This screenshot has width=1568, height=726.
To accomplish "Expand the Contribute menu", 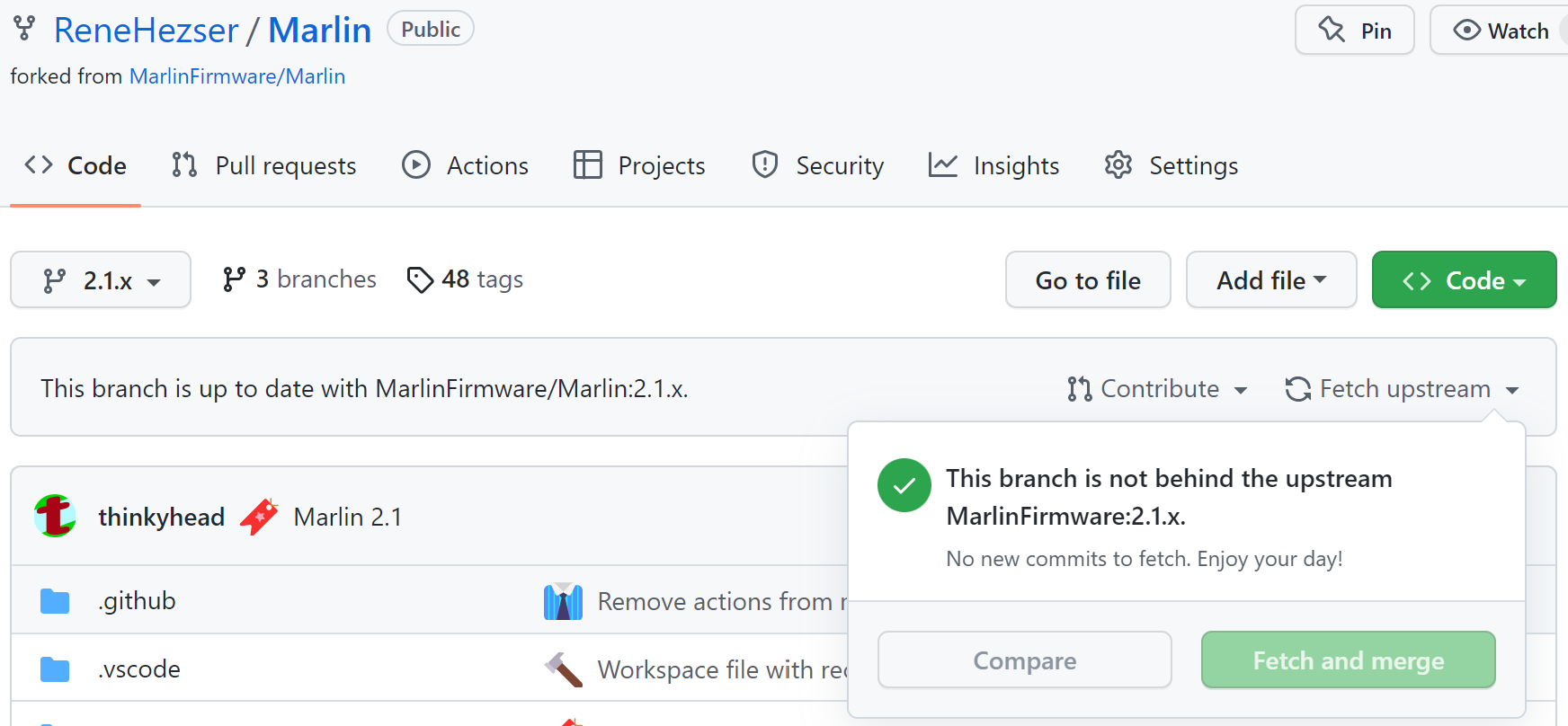I will (1157, 389).
